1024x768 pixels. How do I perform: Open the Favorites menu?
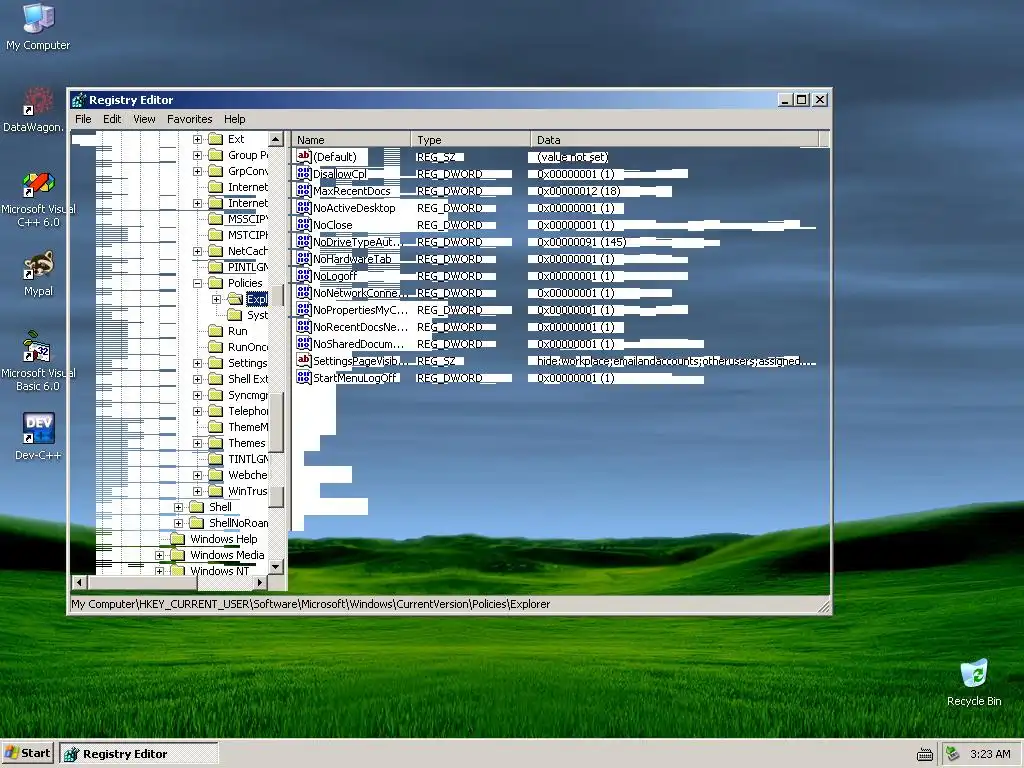[189, 119]
